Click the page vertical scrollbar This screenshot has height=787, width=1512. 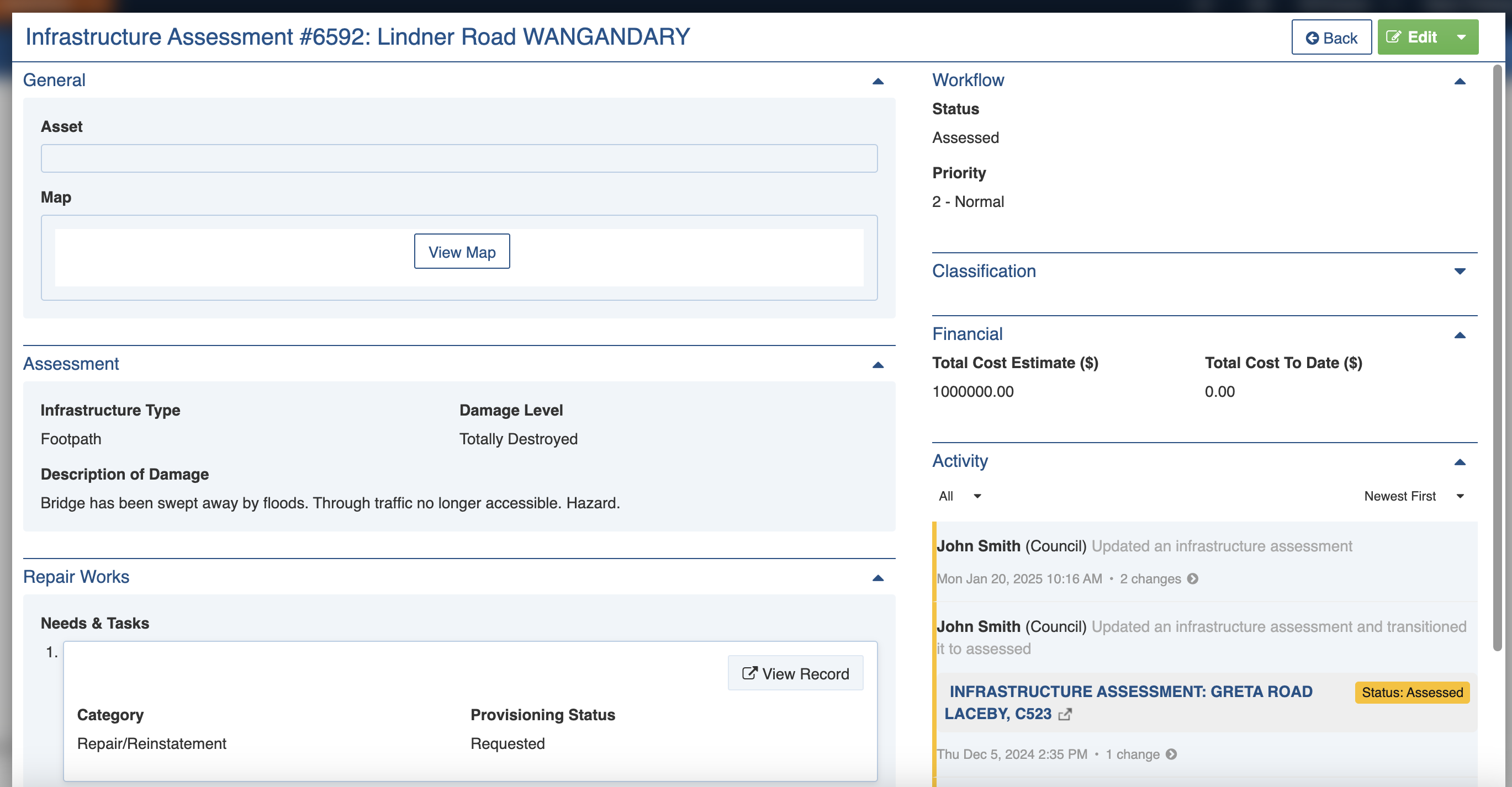(1497, 358)
